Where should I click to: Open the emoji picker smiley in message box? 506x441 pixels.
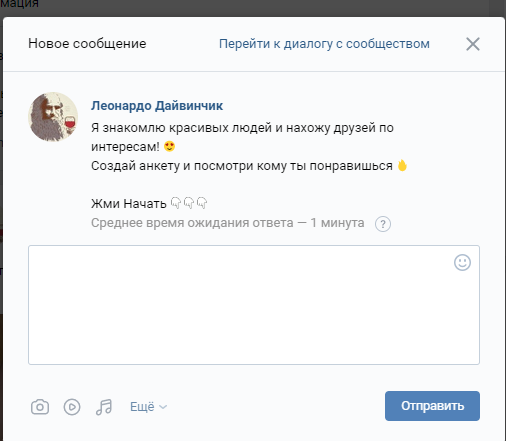(x=462, y=263)
